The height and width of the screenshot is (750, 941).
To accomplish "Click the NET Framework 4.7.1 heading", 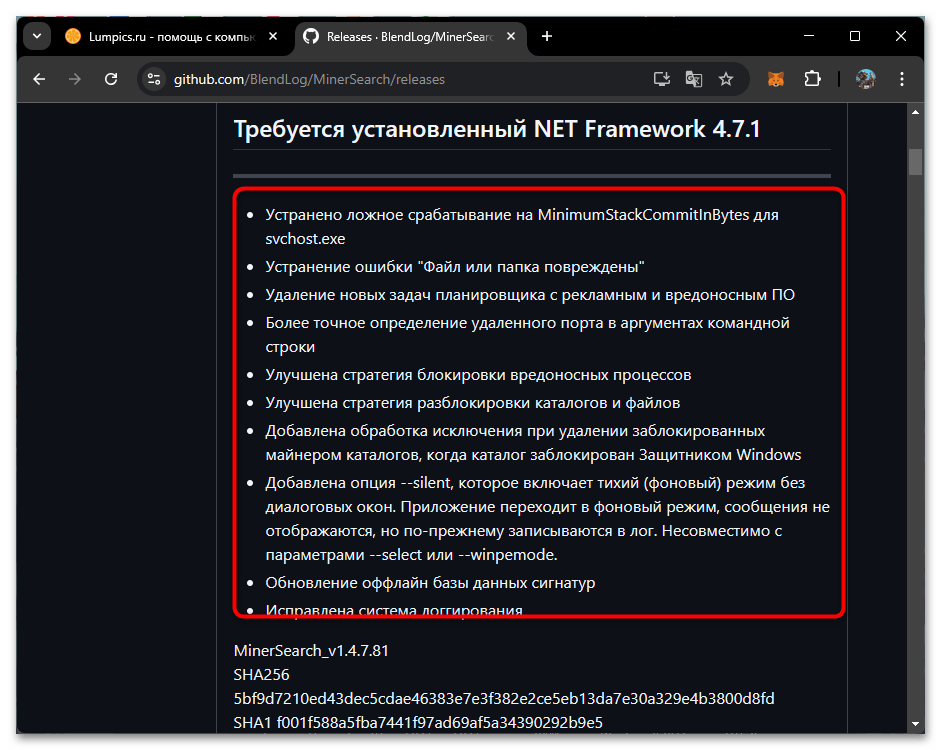I will 497,129.
